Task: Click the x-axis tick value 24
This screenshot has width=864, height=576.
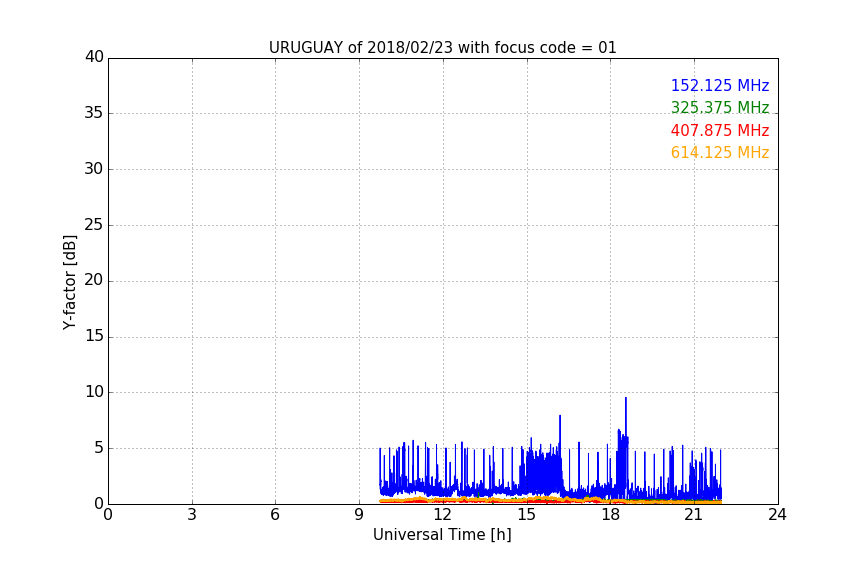Action: coord(777,515)
